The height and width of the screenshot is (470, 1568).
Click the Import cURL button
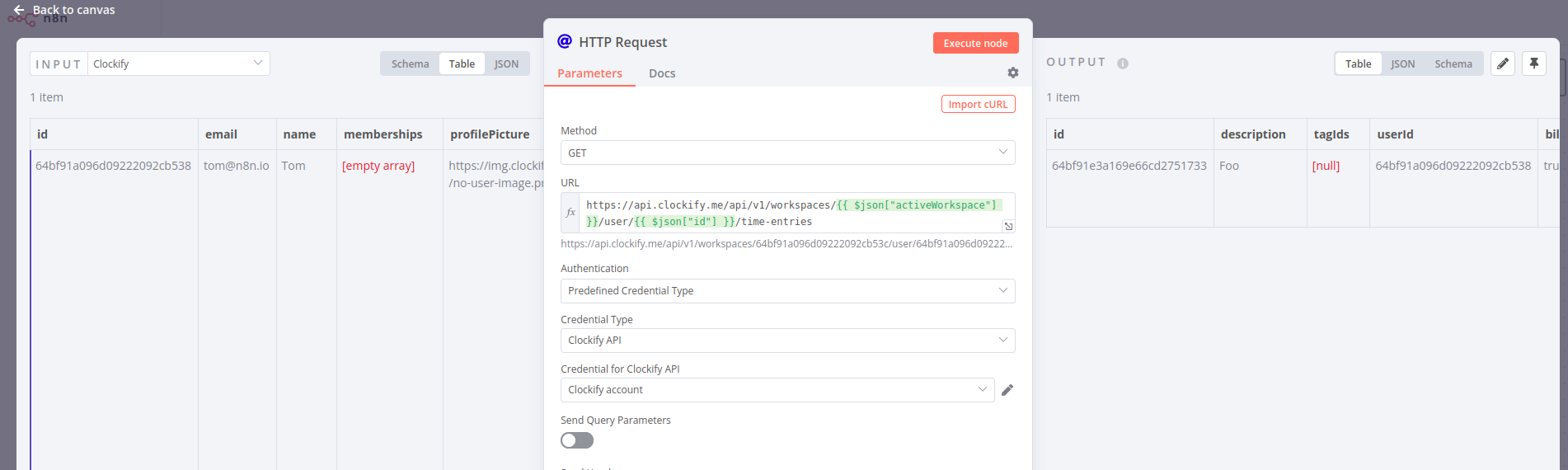(978, 104)
